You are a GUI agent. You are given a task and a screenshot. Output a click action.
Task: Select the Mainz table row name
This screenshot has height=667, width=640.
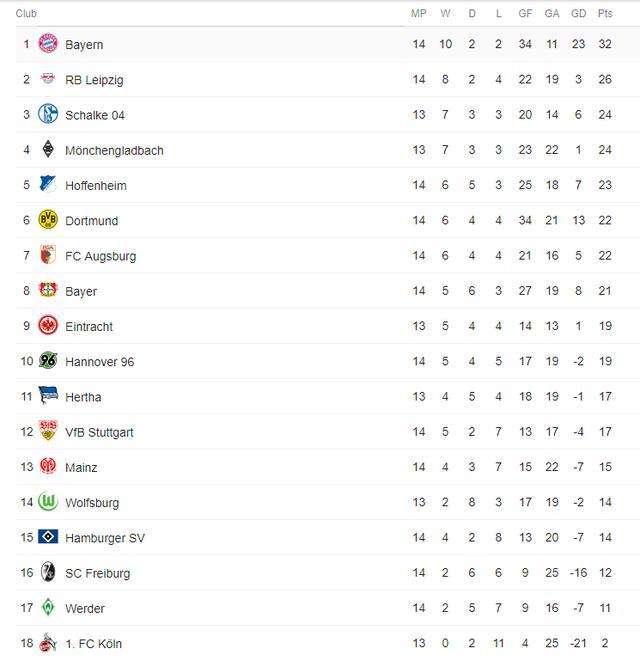[81, 468]
